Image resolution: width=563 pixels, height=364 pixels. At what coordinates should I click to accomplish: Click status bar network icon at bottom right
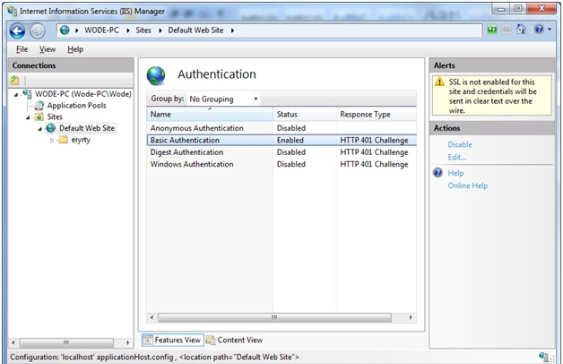(x=545, y=357)
